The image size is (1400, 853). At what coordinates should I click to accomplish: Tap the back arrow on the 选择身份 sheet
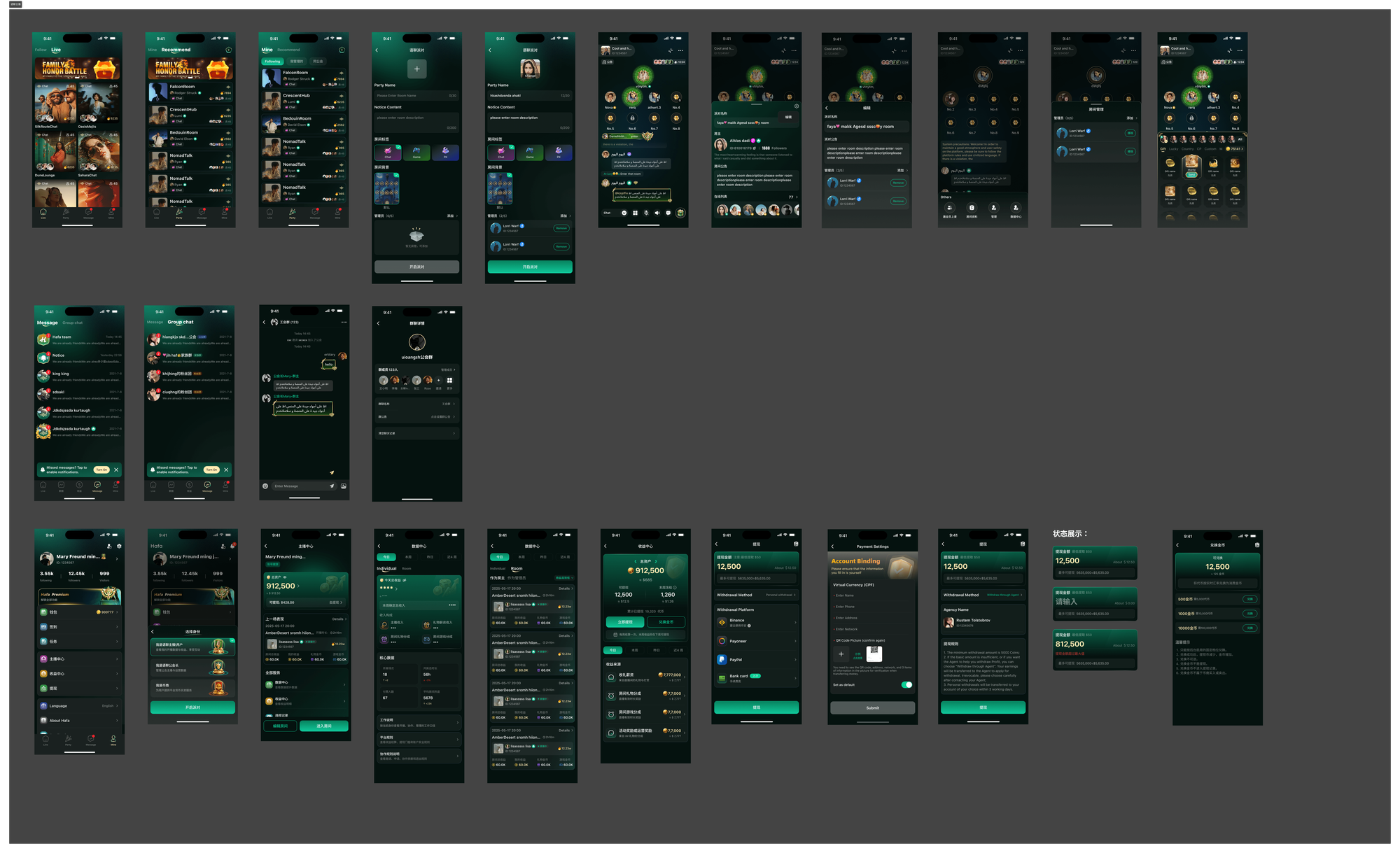(153, 632)
